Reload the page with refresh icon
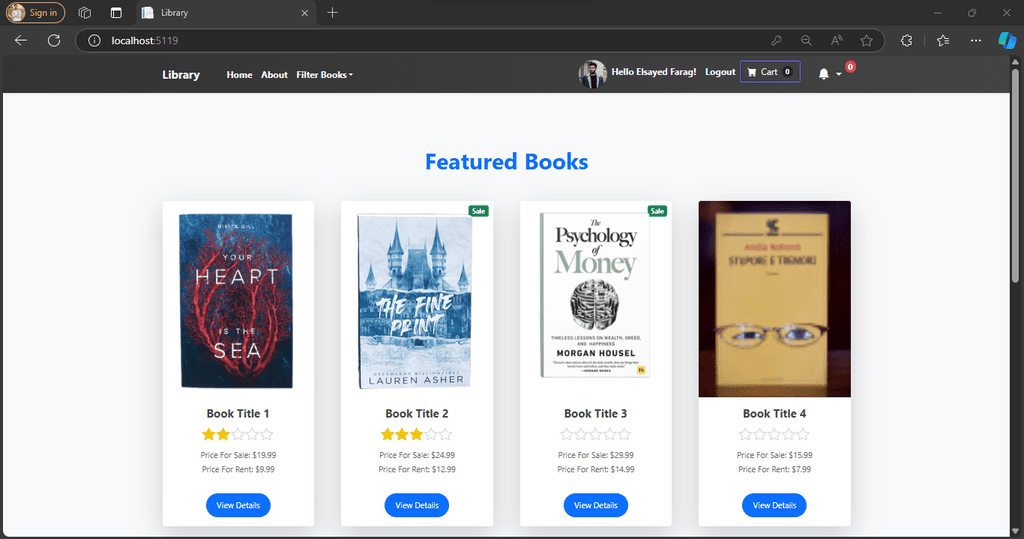This screenshot has width=1024, height=539. click(x=54, y=41)
